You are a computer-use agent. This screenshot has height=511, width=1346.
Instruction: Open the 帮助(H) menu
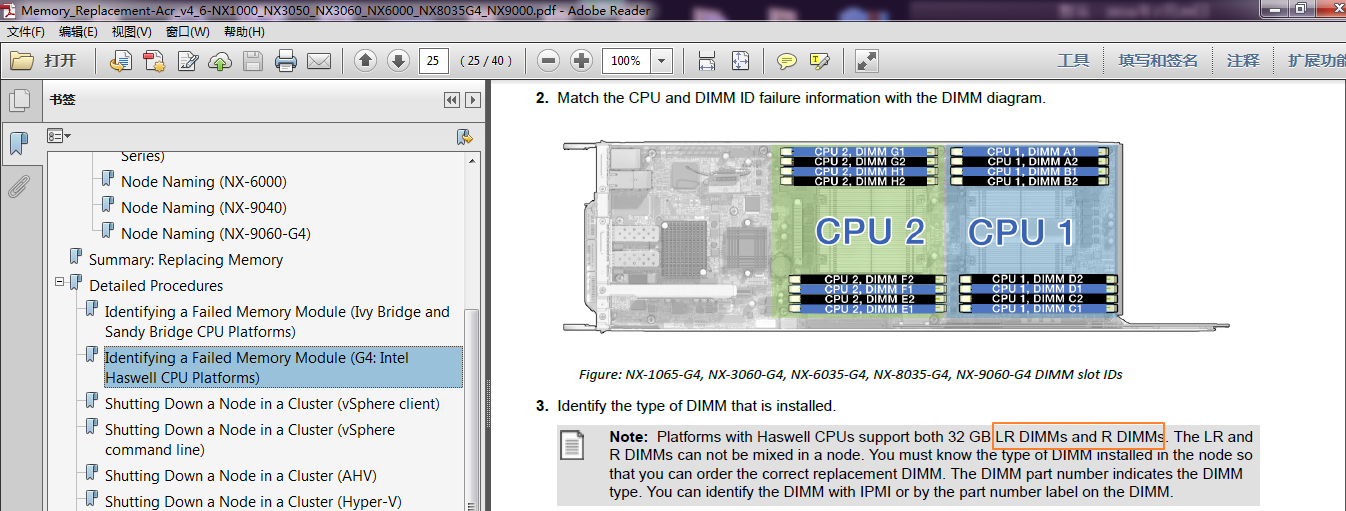[244, 32]
